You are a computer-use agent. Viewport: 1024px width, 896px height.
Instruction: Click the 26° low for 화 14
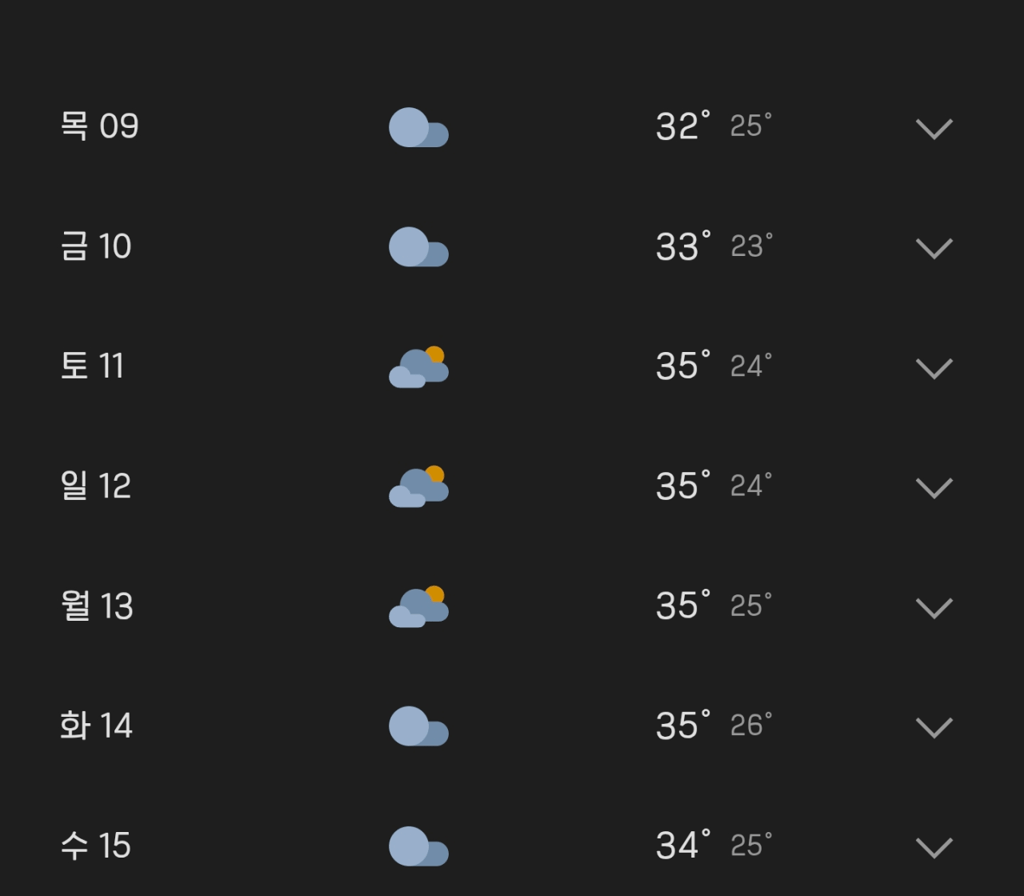(751, 726)
